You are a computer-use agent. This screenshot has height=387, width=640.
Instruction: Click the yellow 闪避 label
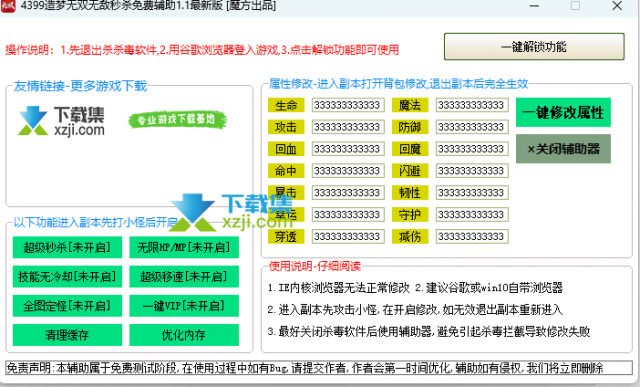click(x=410, y=171)
